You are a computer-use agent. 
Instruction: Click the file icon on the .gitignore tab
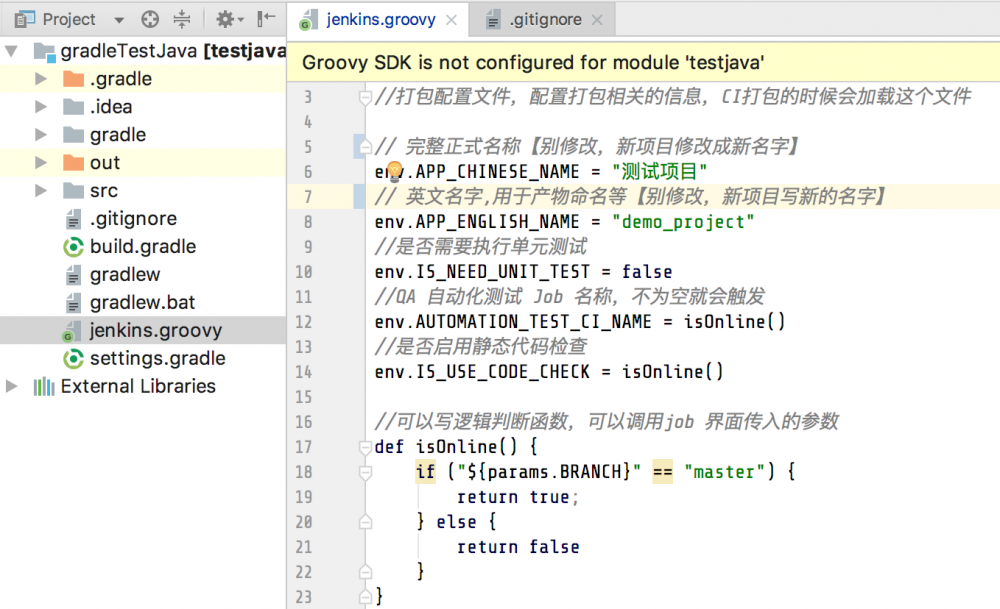[x=492, y=18]
